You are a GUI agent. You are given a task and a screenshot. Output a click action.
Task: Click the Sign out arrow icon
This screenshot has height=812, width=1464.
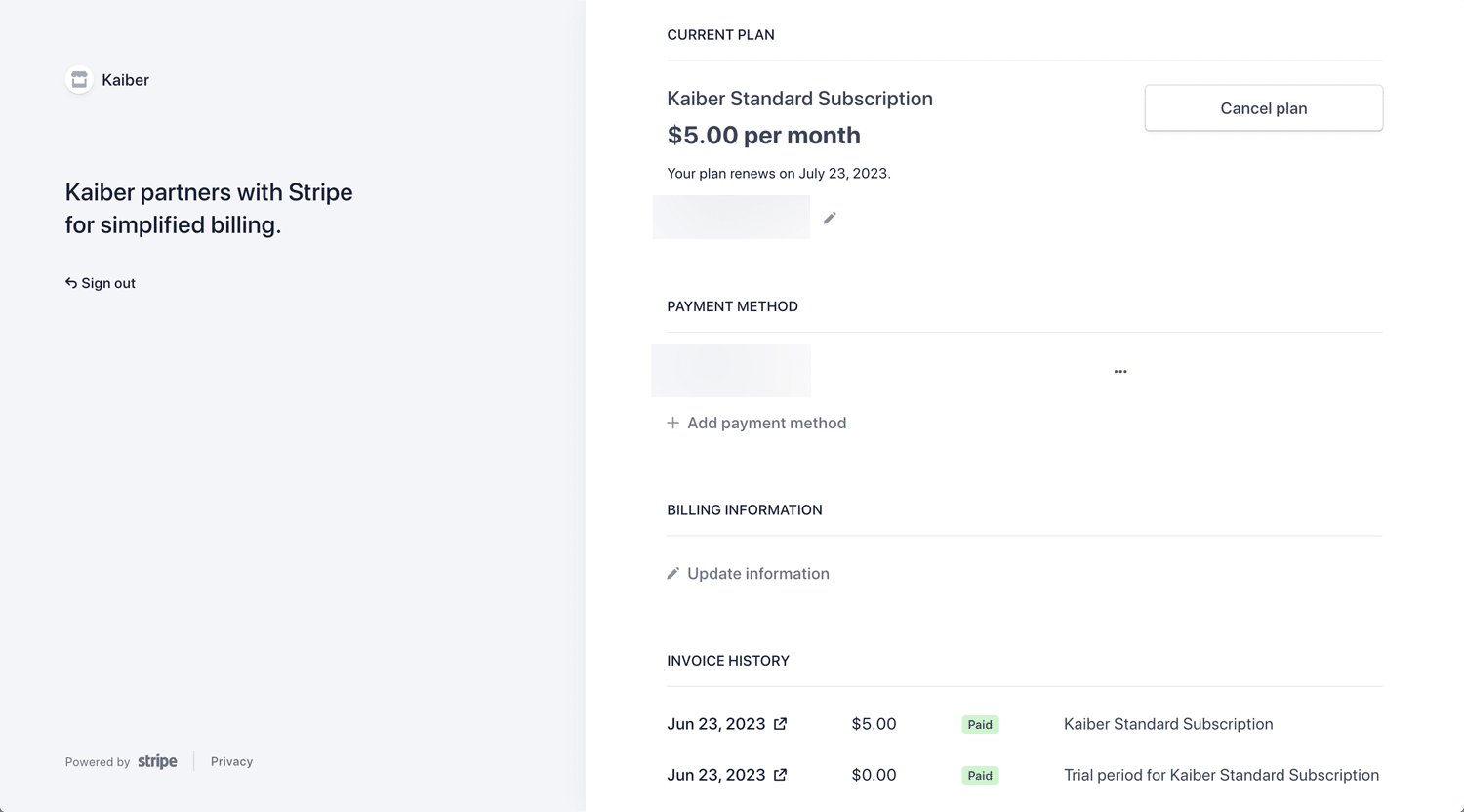(x=71, y=283)
